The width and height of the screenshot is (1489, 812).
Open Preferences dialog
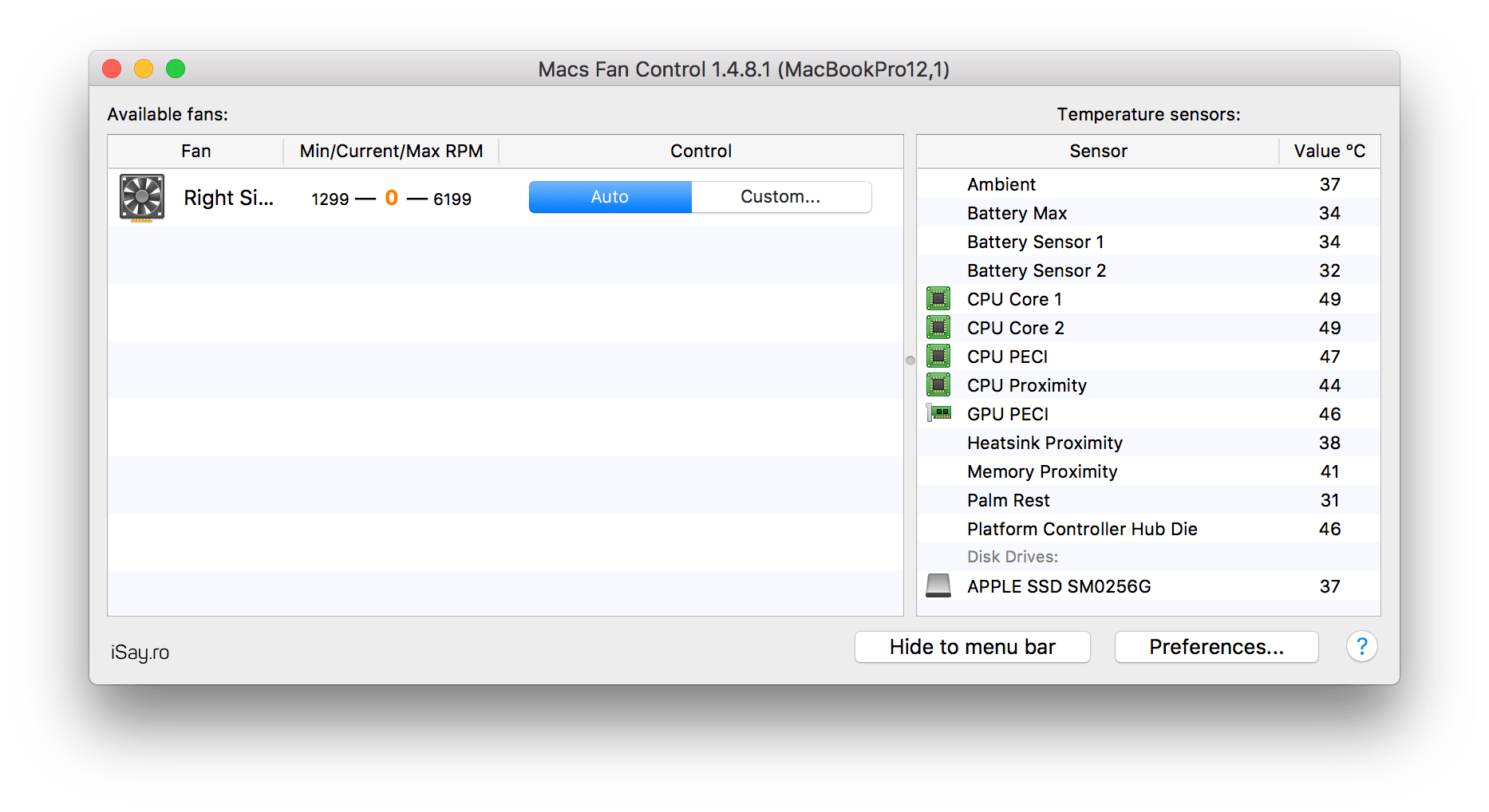1217,647
